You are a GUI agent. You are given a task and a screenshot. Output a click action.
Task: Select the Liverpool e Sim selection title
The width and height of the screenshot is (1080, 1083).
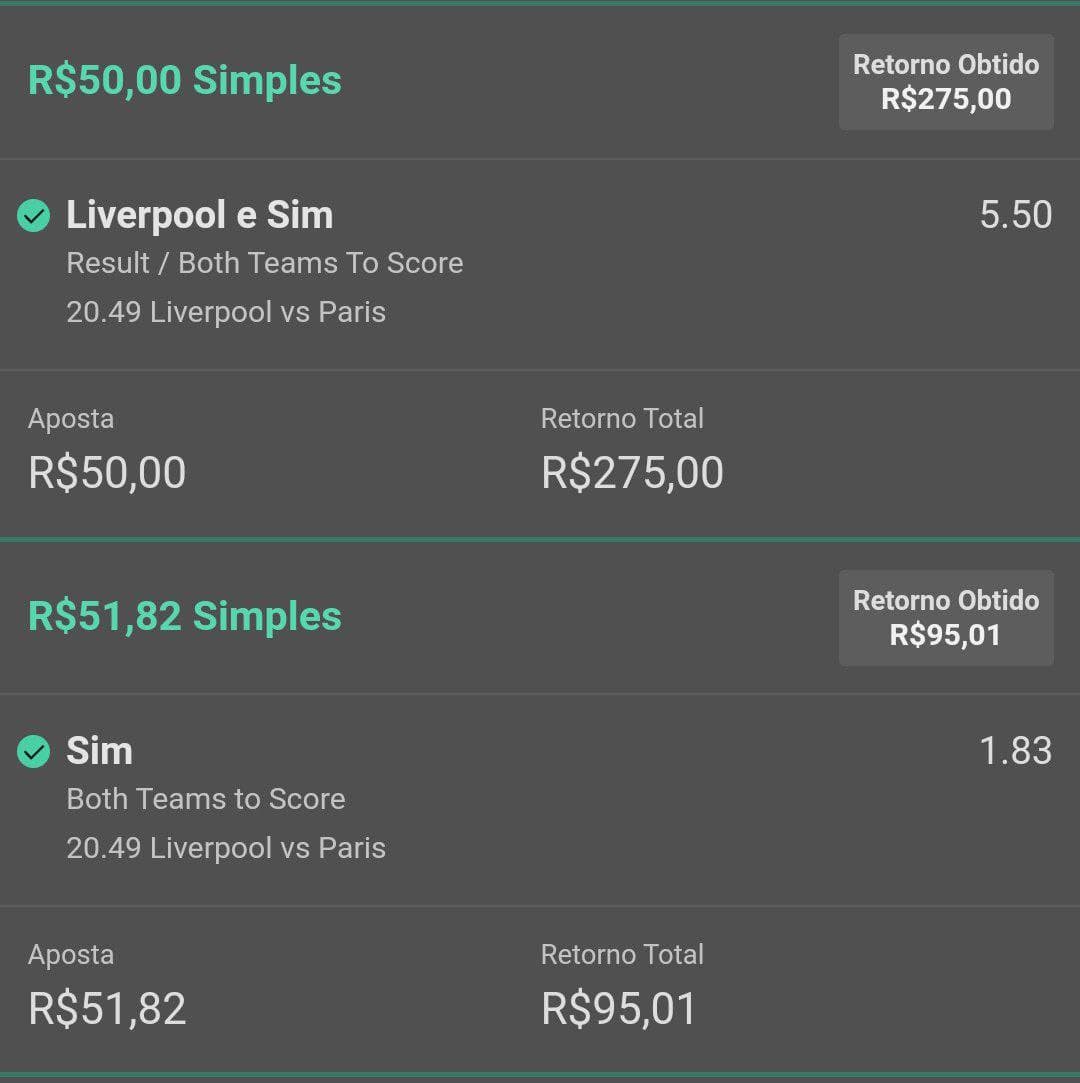200,215
